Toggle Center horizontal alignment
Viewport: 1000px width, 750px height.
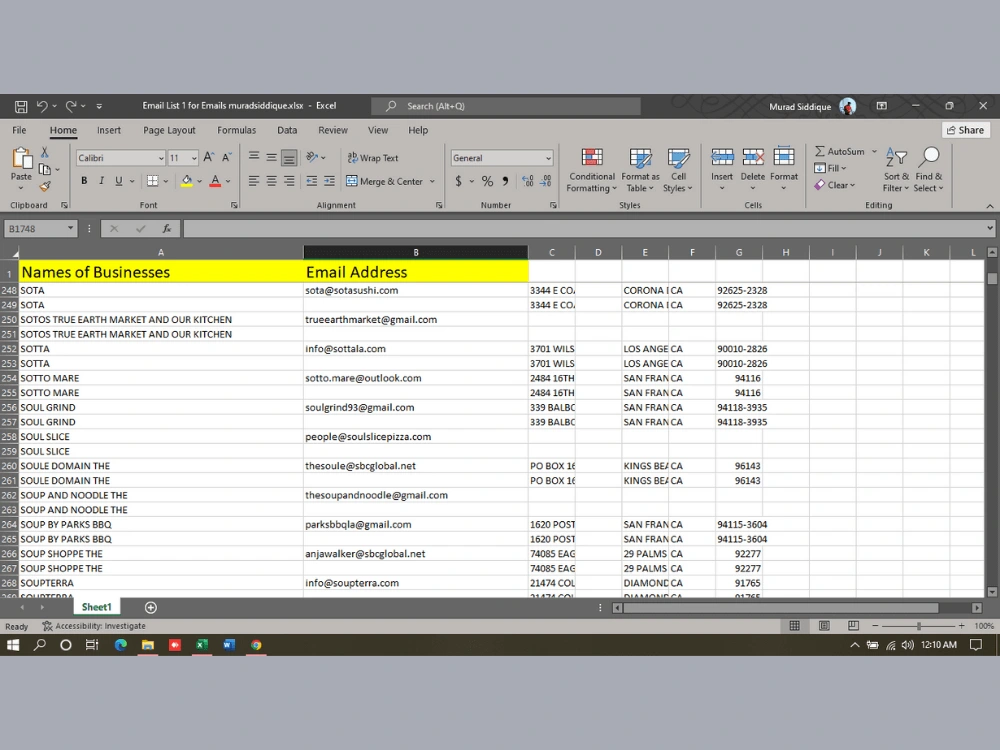coord(272,182)
